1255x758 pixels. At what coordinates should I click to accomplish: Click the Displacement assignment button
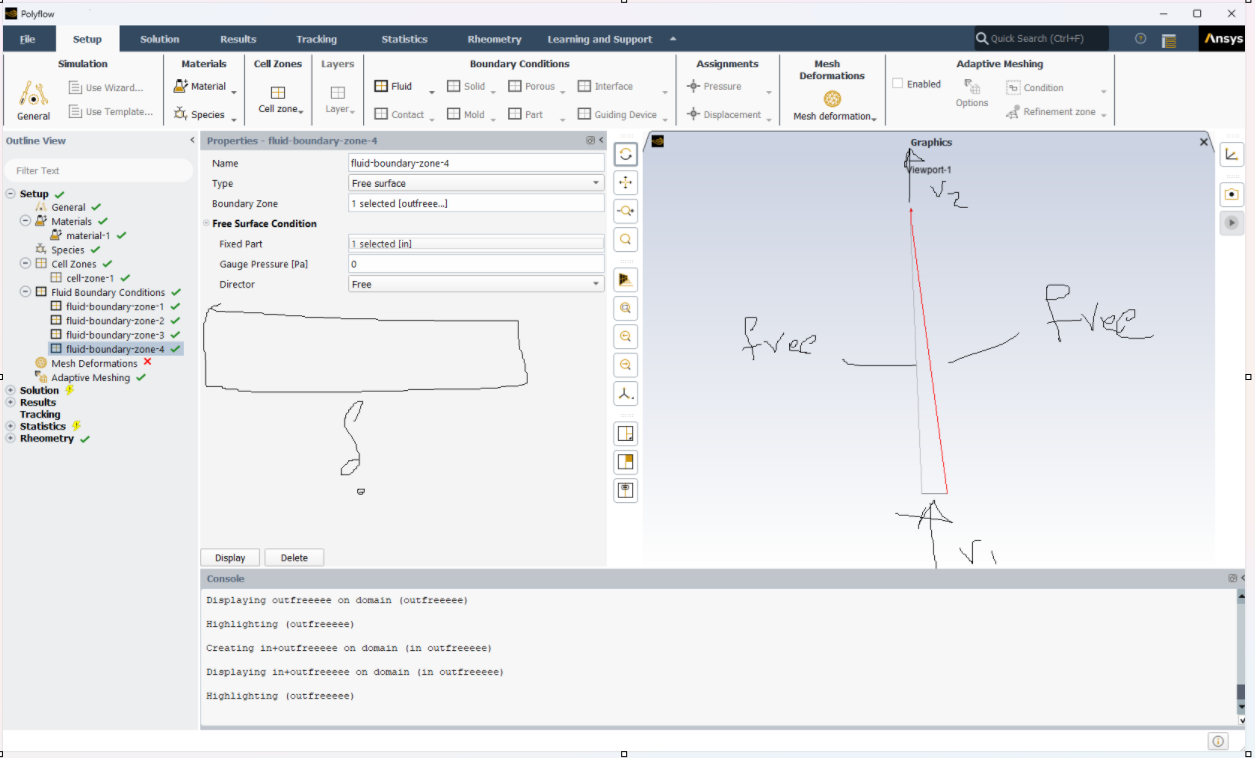724,115
